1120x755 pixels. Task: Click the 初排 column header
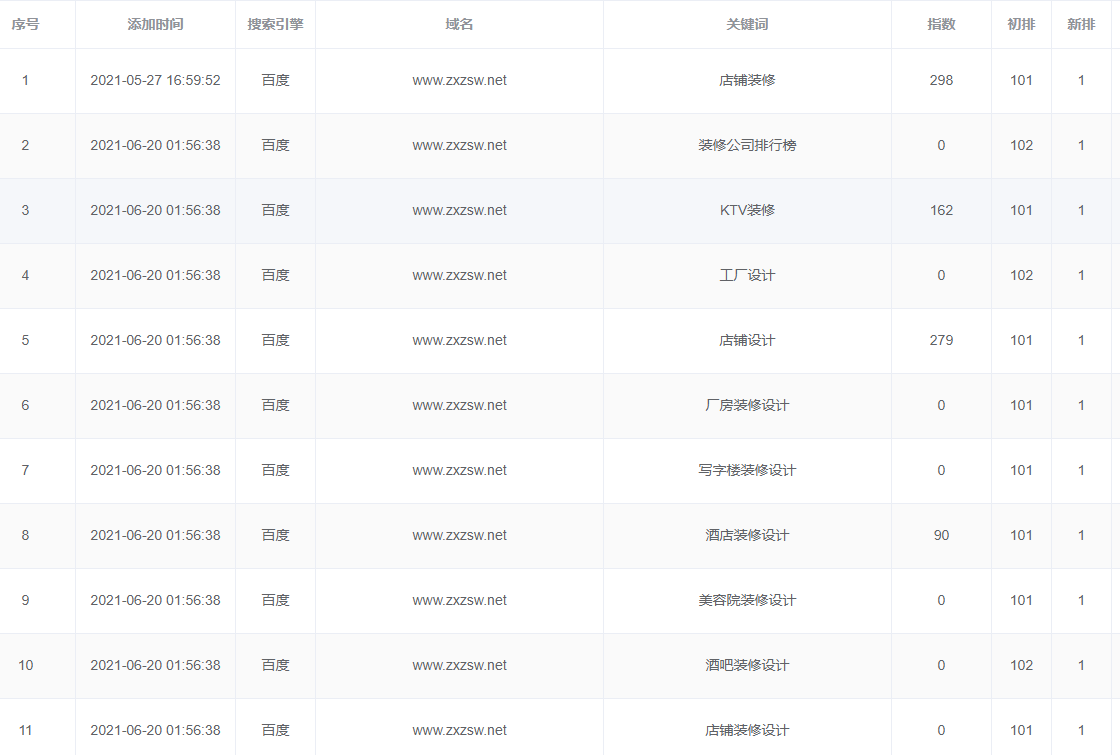coord(1021,24)
